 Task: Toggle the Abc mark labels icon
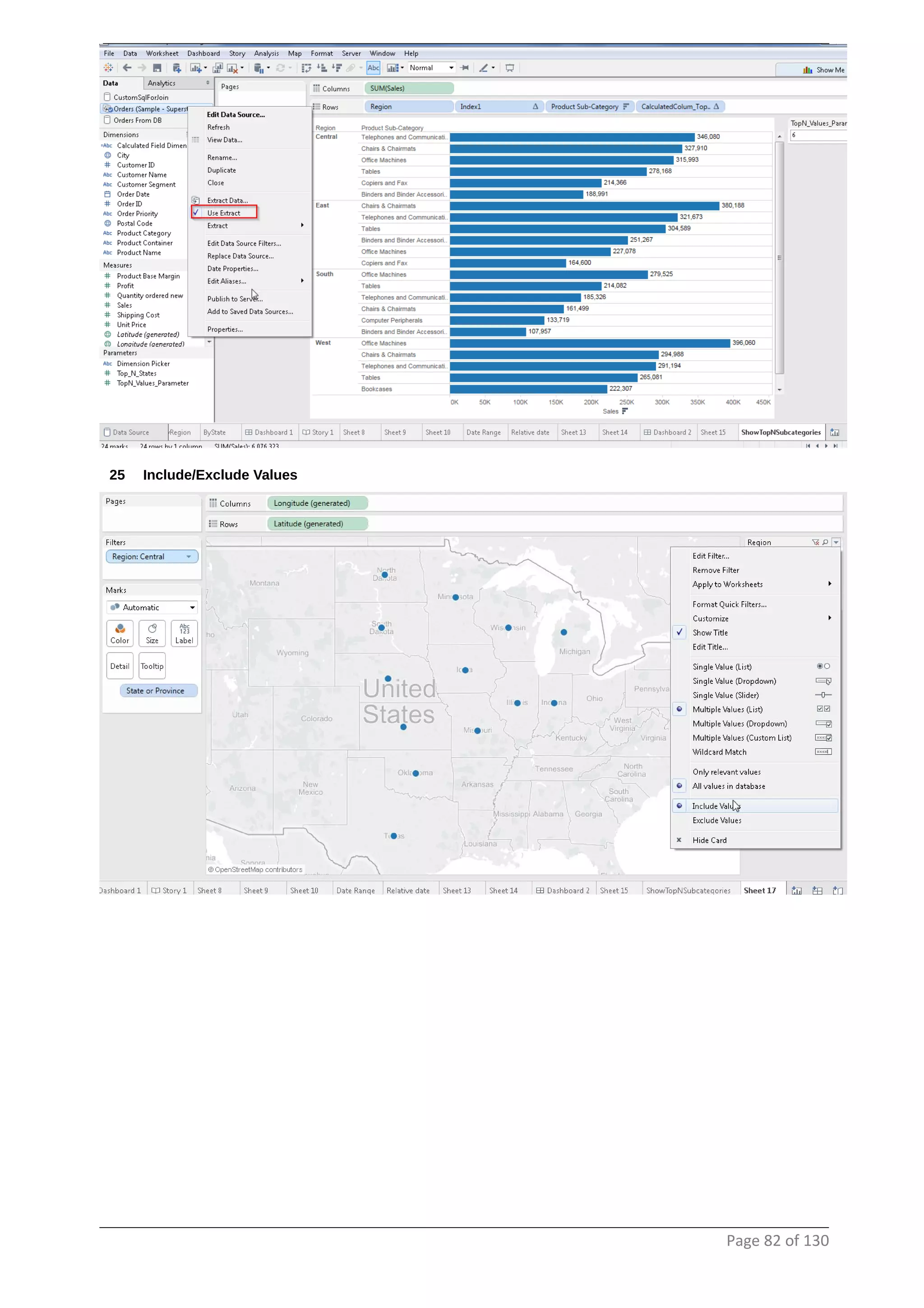coord(373,68)
